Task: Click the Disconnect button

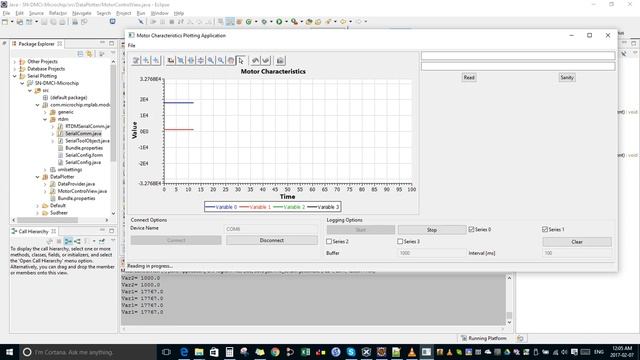Action: pos(272,240)
